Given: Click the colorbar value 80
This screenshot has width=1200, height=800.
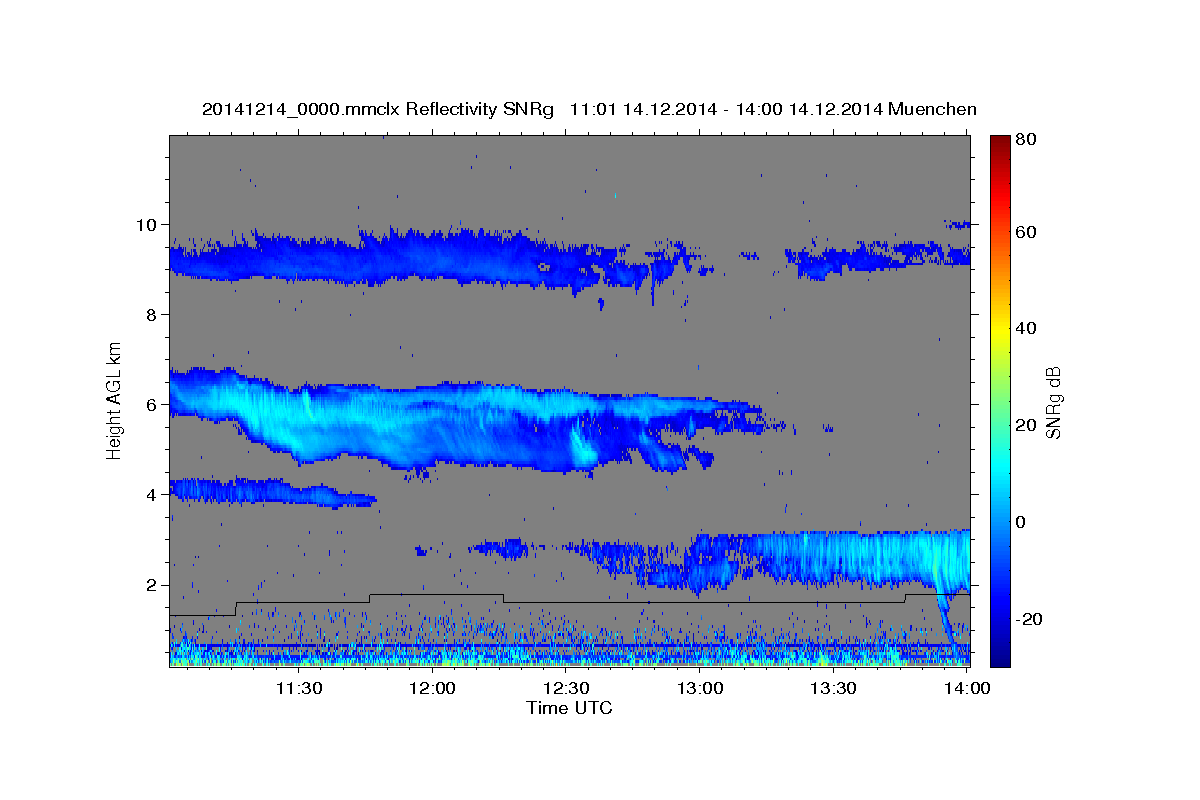Looking at the screenshot, I should coord(1025,140).
